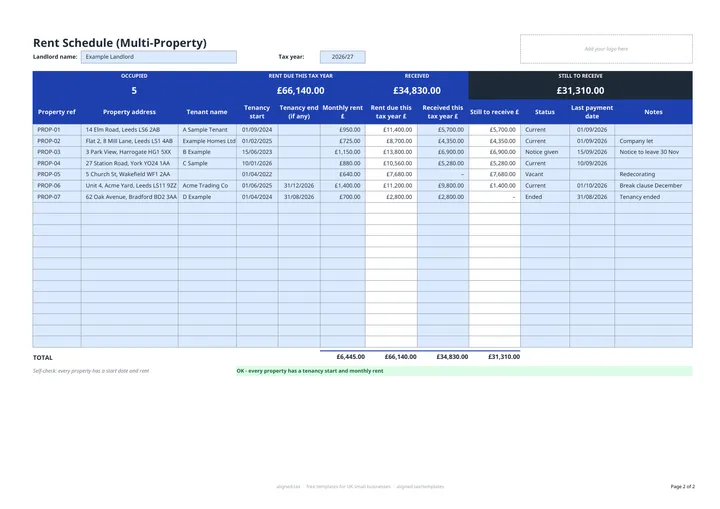Select tenant 'D Example'
This screenshot has height=509, width=720.
pyautogui.click(x=207, y=197)
